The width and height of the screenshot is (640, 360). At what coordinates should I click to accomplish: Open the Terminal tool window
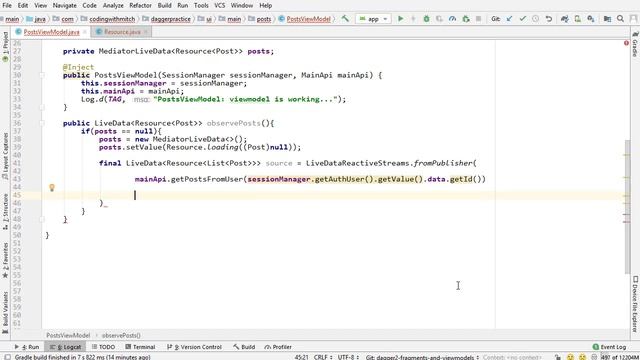pyautogui.click(x=140, y=347)
